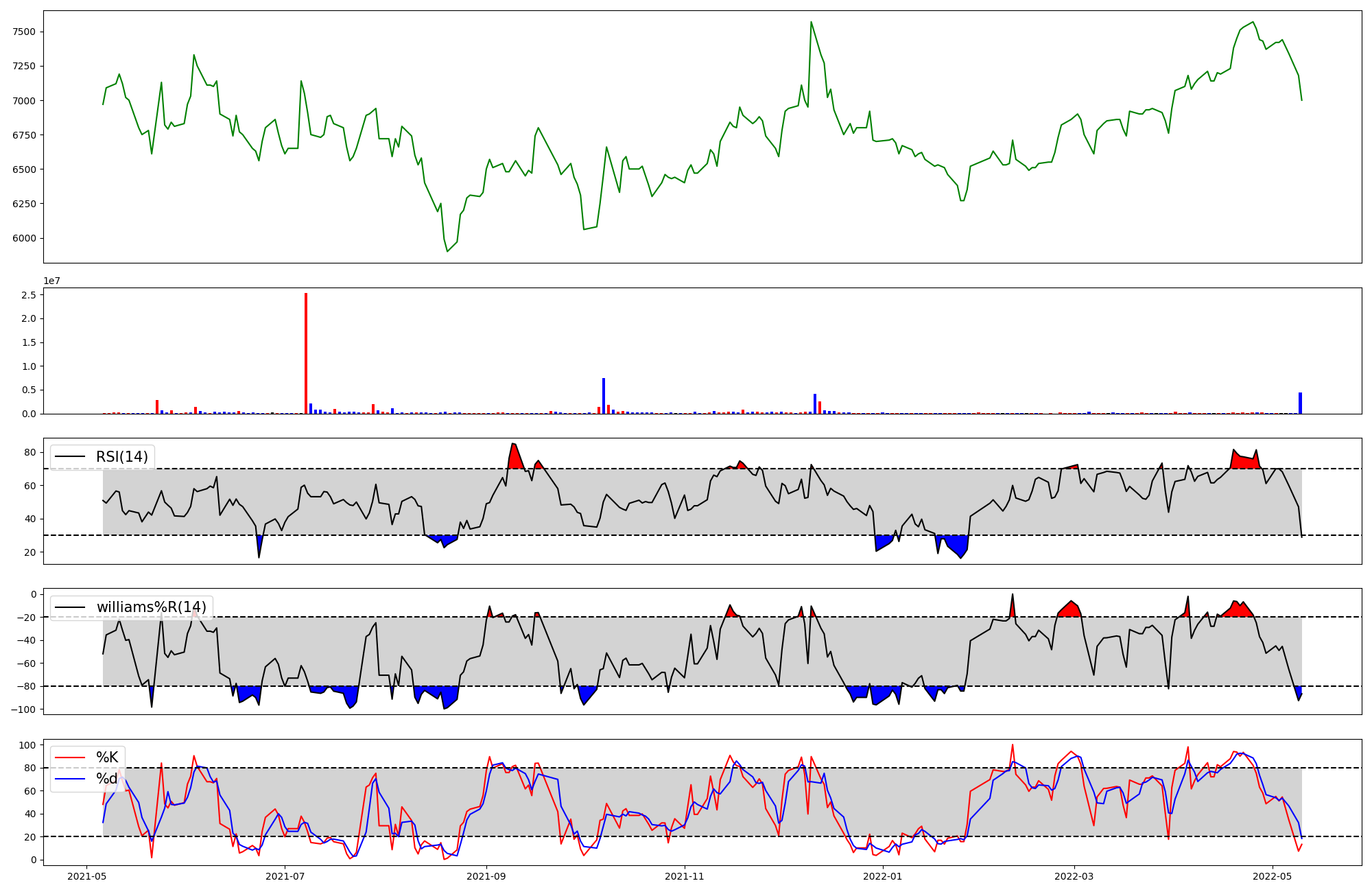This screenshot has height=892, width=1372.
Task: Click the 7500 price axis tick label
Action: pyautogui.click(x=24, y=32)
